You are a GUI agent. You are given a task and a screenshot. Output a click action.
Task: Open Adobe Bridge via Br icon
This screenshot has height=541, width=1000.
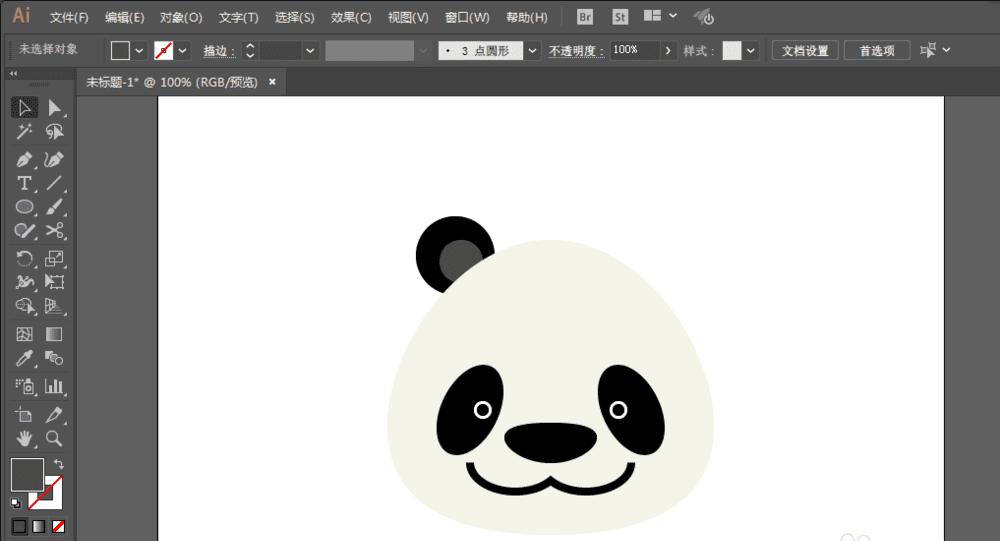(x=585, y=17)
